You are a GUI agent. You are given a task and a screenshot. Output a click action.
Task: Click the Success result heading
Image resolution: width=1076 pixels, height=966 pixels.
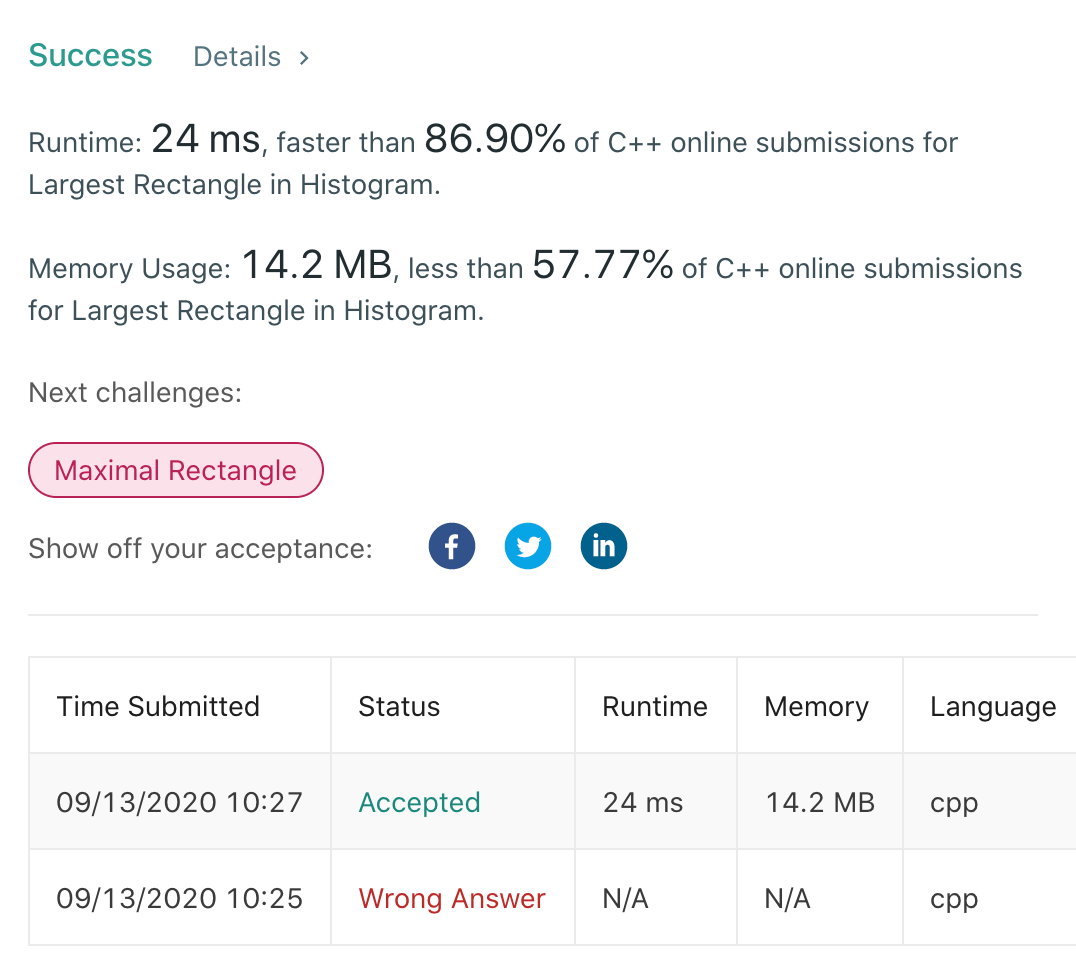pyautogui.click(x=90, y=55)
